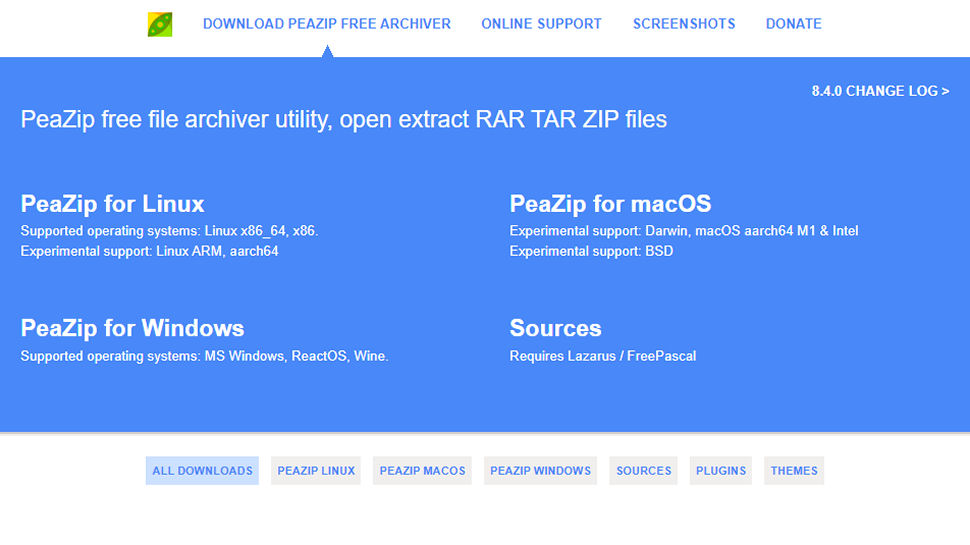Image resolution: width=970 pixels, height=545 pixels.
Task: Open Download PeaZip Free Archiver menu
Action: 327,24
